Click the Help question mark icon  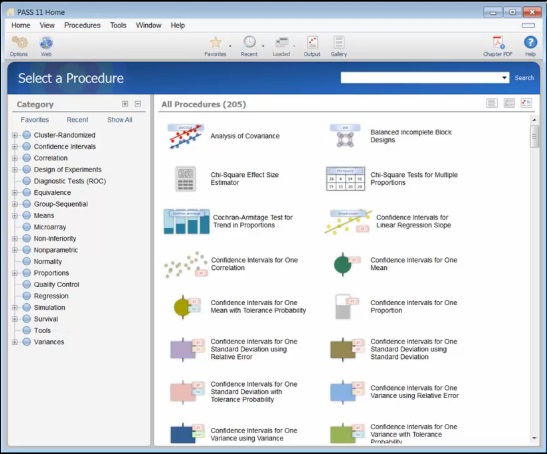coord(530,42)
